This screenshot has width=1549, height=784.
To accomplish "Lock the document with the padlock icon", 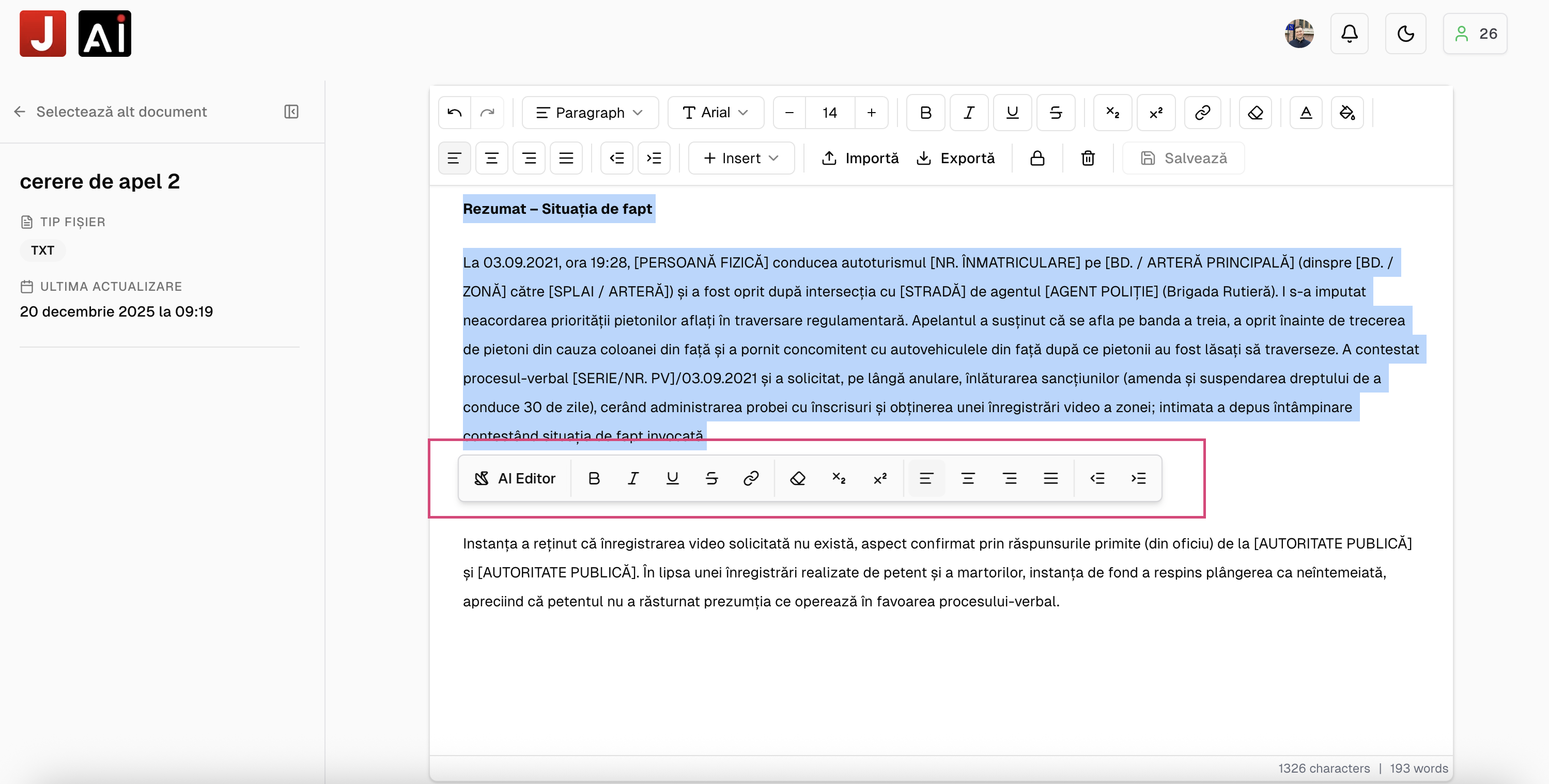I will click(x=1038, y=158).
